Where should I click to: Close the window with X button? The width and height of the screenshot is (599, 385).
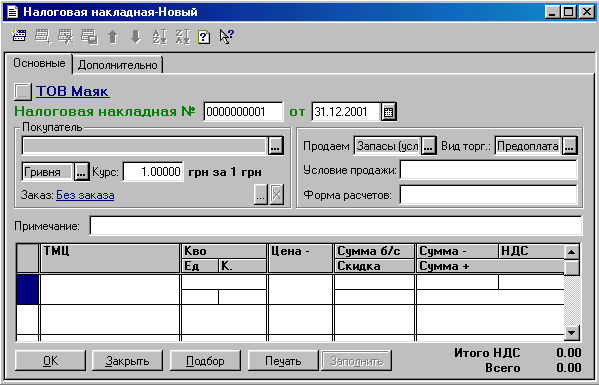[586, 12]
